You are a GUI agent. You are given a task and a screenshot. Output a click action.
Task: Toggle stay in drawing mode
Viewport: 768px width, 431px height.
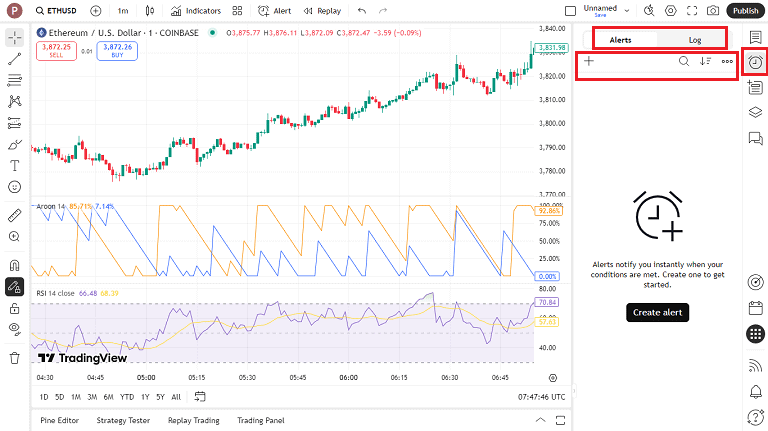15,287
